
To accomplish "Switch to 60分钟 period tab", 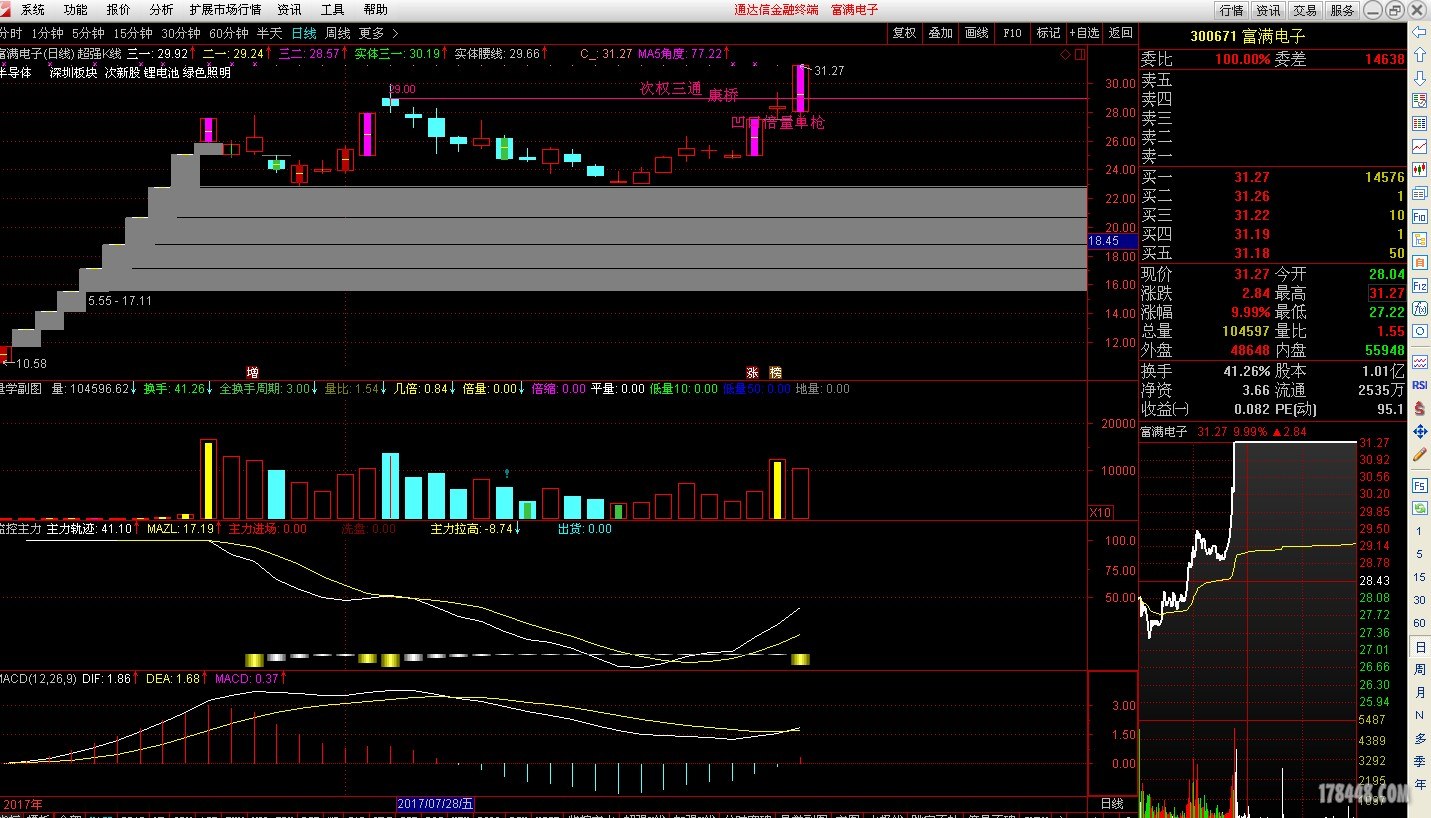I will point(228,33).
